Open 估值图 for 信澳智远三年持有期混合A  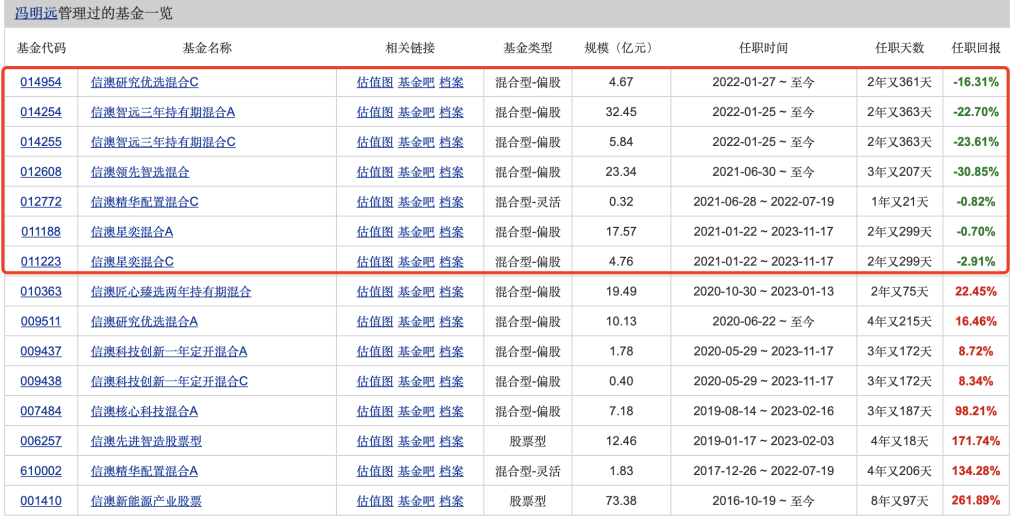click(x=375, y=112)
